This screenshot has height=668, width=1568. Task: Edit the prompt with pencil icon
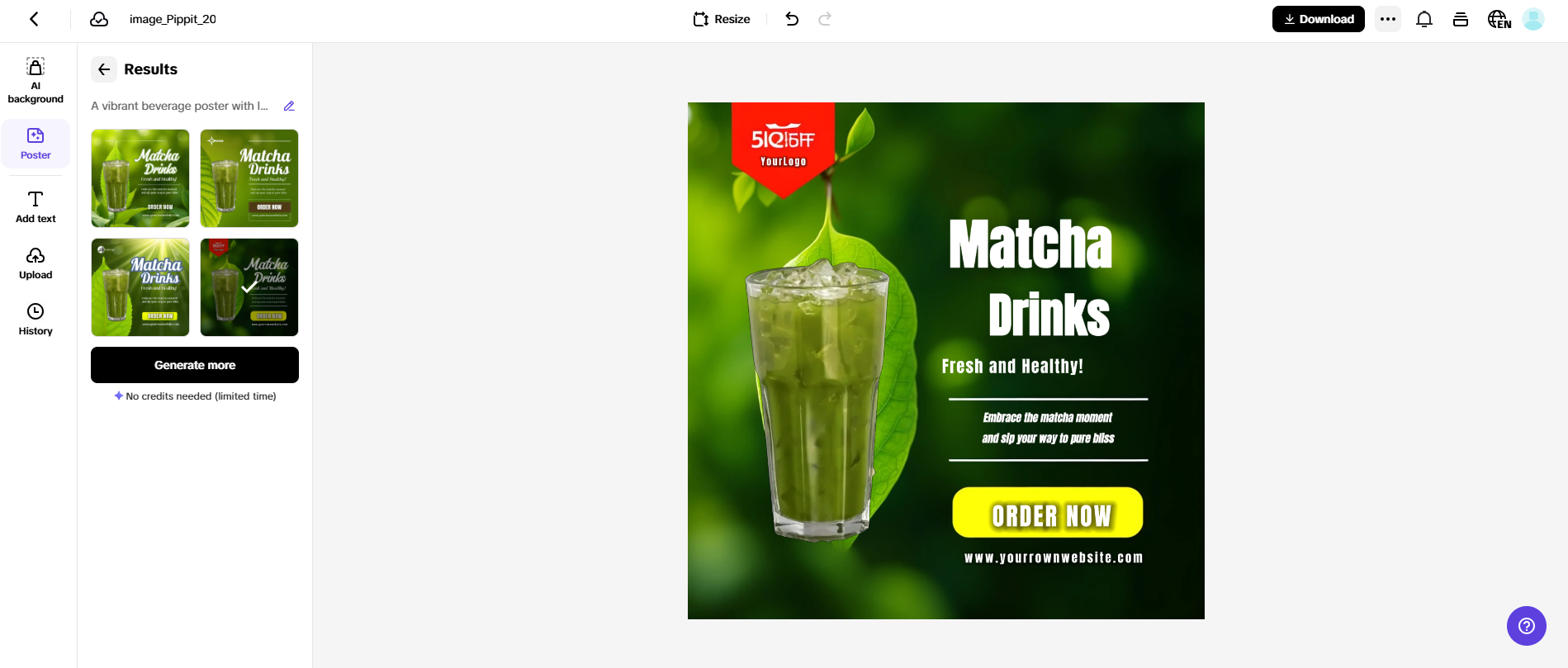point(289,106)
